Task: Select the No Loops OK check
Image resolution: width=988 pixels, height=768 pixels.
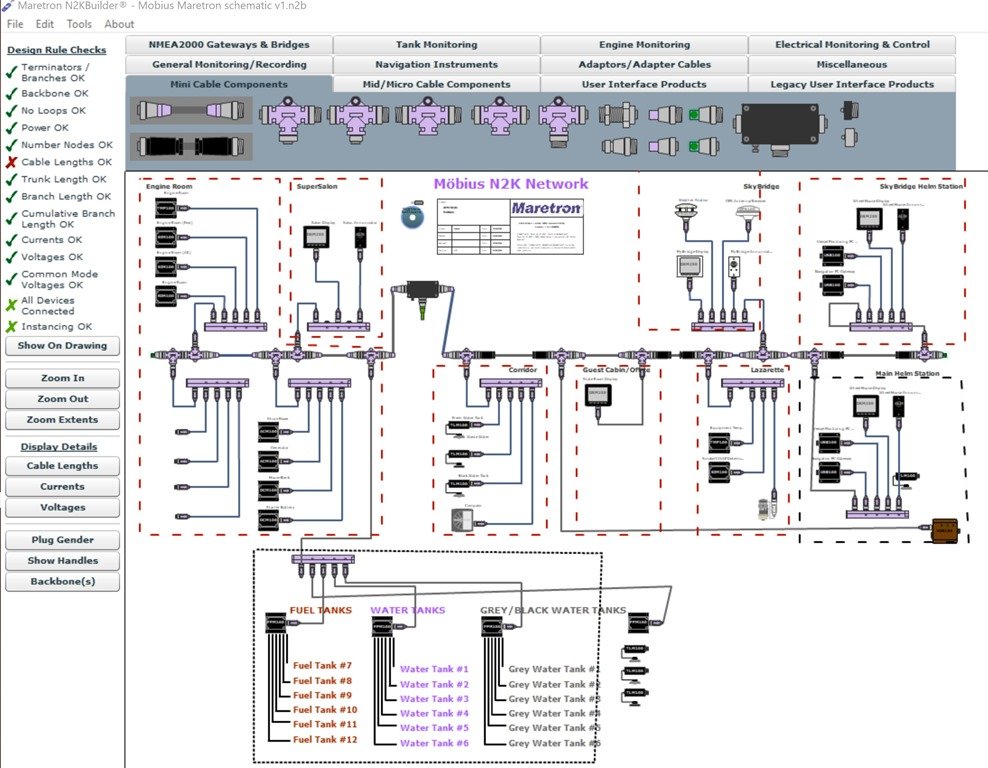Action: 46,110
